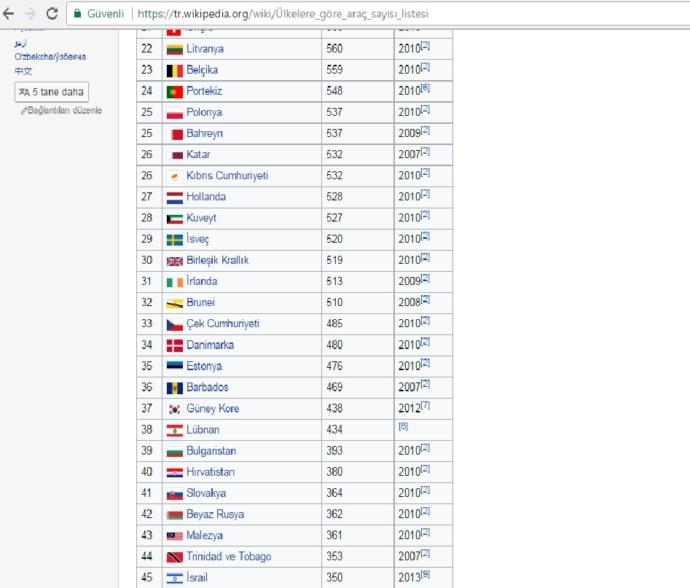Image resolution: width=690 pixels, height=588 pixels.
Task: Open the İsveç article link
Action: click(198, 239)
